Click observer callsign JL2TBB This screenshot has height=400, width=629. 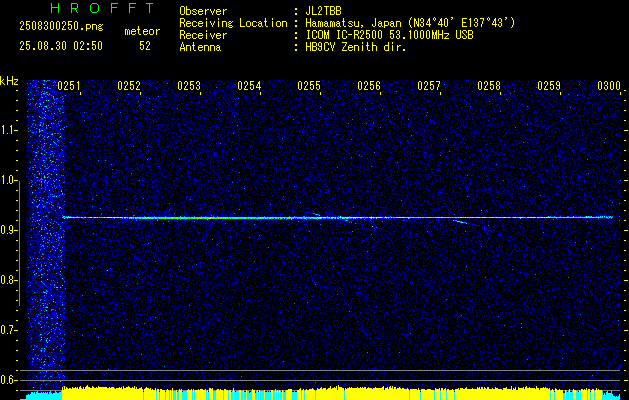pyautogui.click(x=323, y=11)
